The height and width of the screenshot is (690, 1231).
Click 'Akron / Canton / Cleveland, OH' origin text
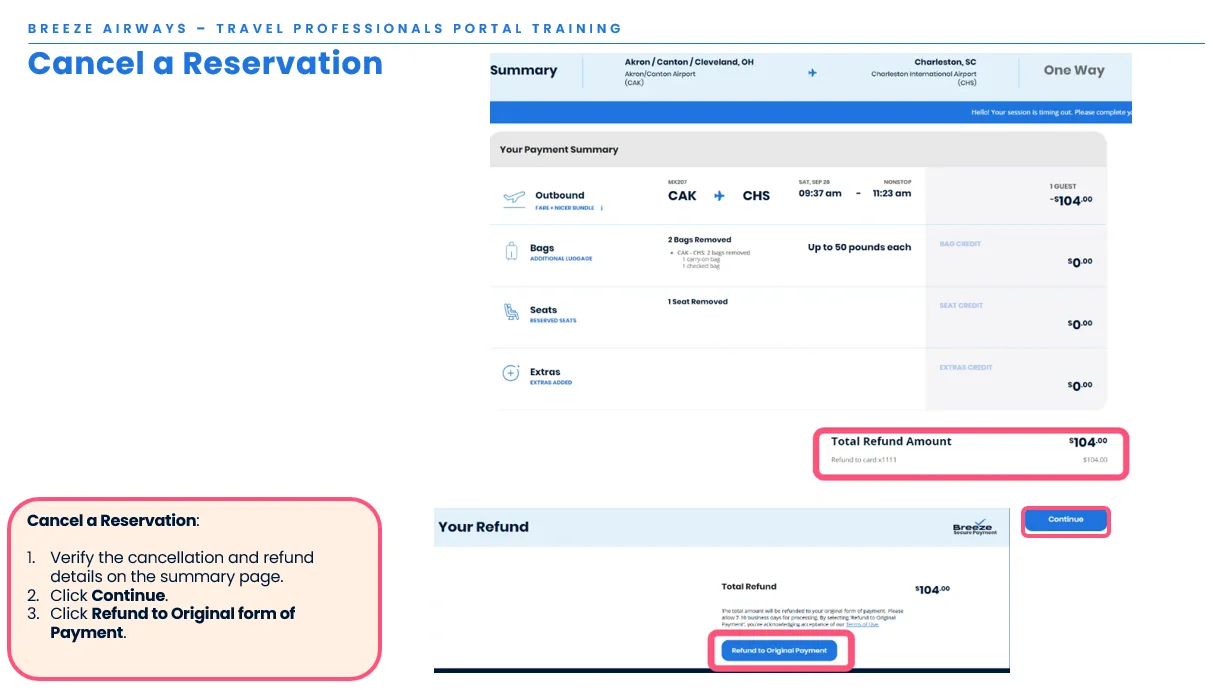point(689,62)
